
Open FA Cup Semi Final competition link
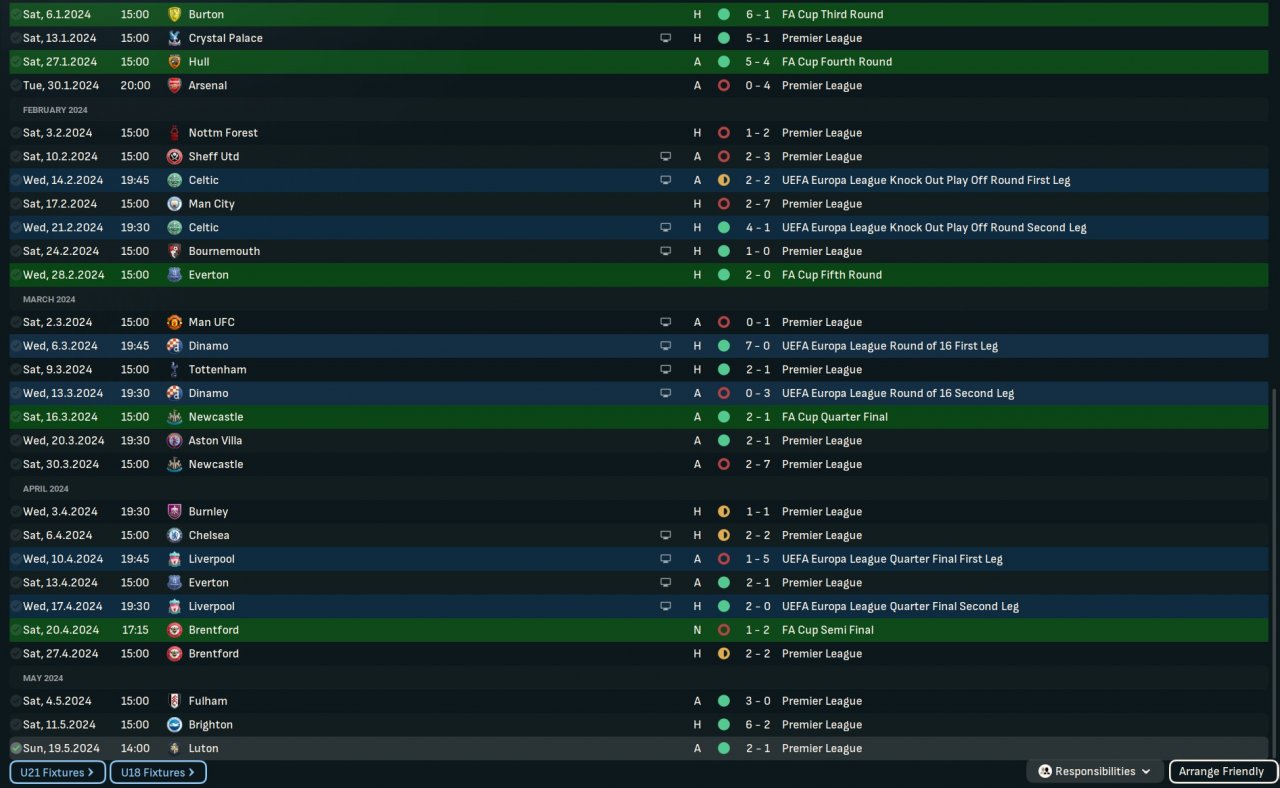[827, 630]
